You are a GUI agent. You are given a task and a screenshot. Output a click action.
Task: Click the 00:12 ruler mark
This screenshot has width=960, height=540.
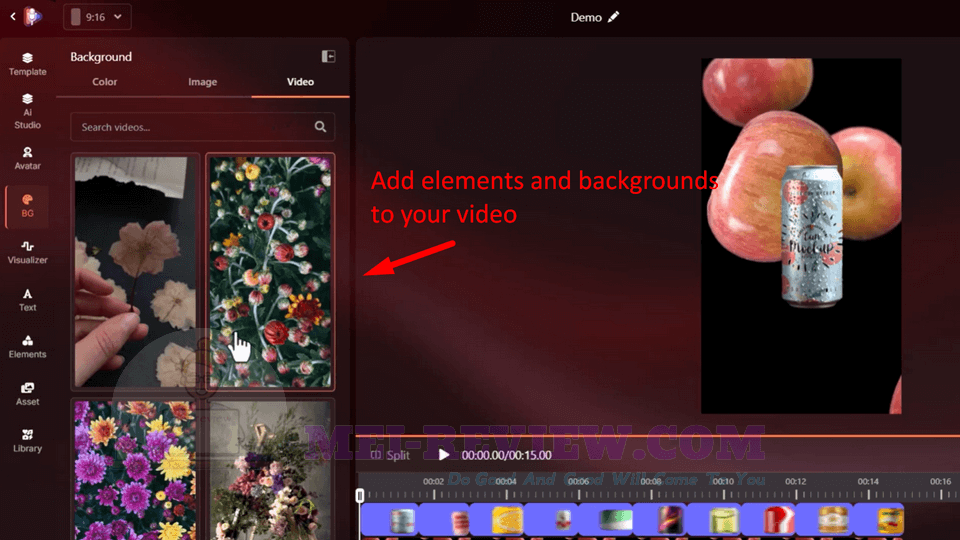(796, 481)
